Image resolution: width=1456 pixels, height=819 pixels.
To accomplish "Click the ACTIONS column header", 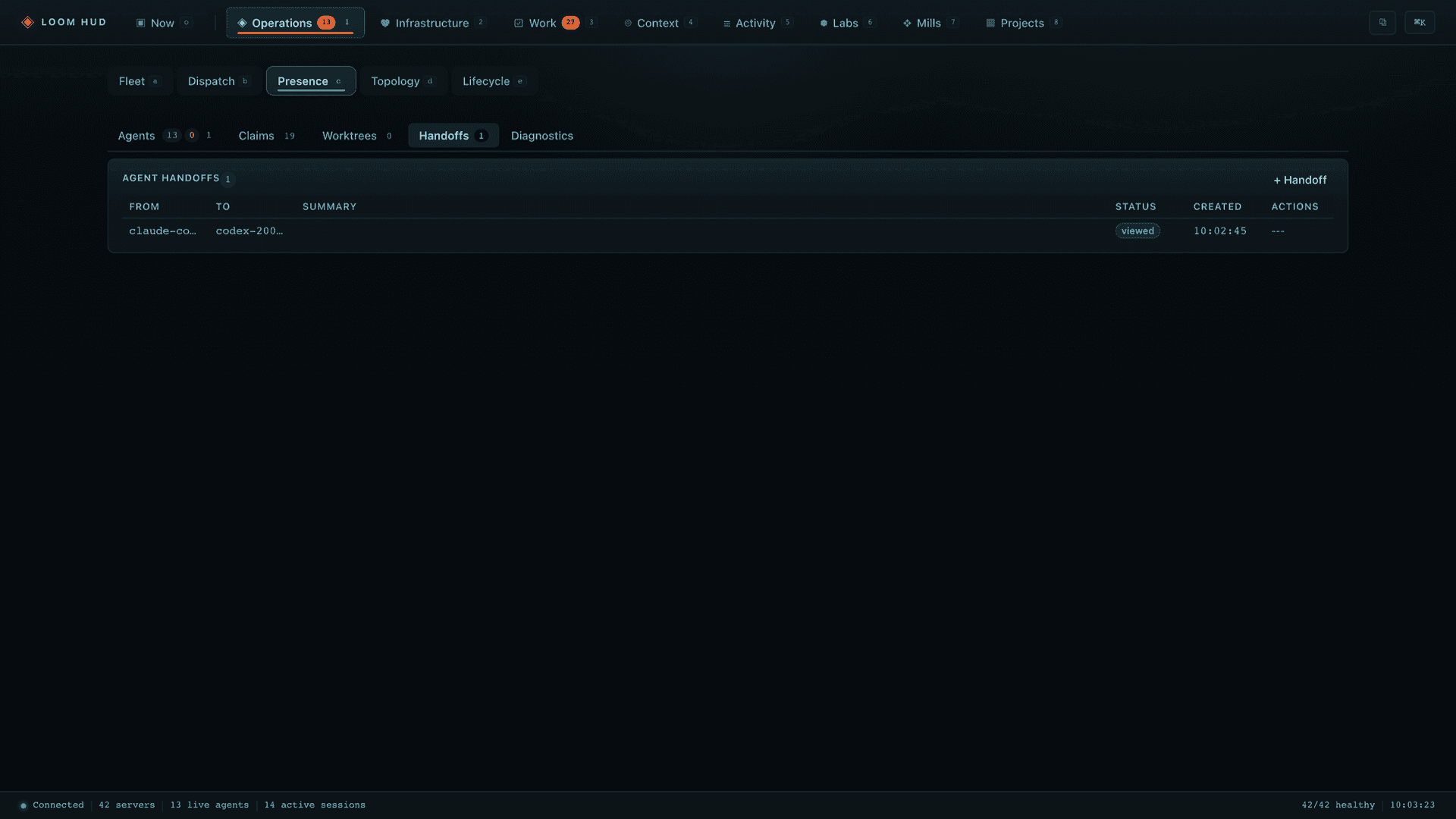I will 1294,207.
